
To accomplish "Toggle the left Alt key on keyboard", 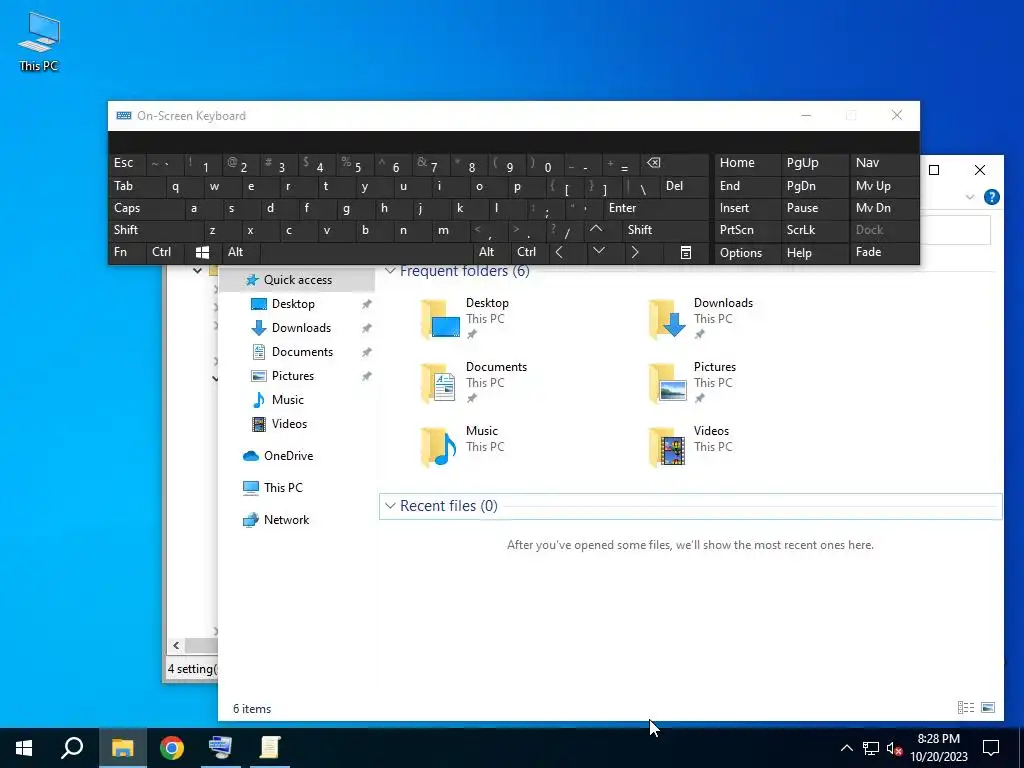I will 240,253.
